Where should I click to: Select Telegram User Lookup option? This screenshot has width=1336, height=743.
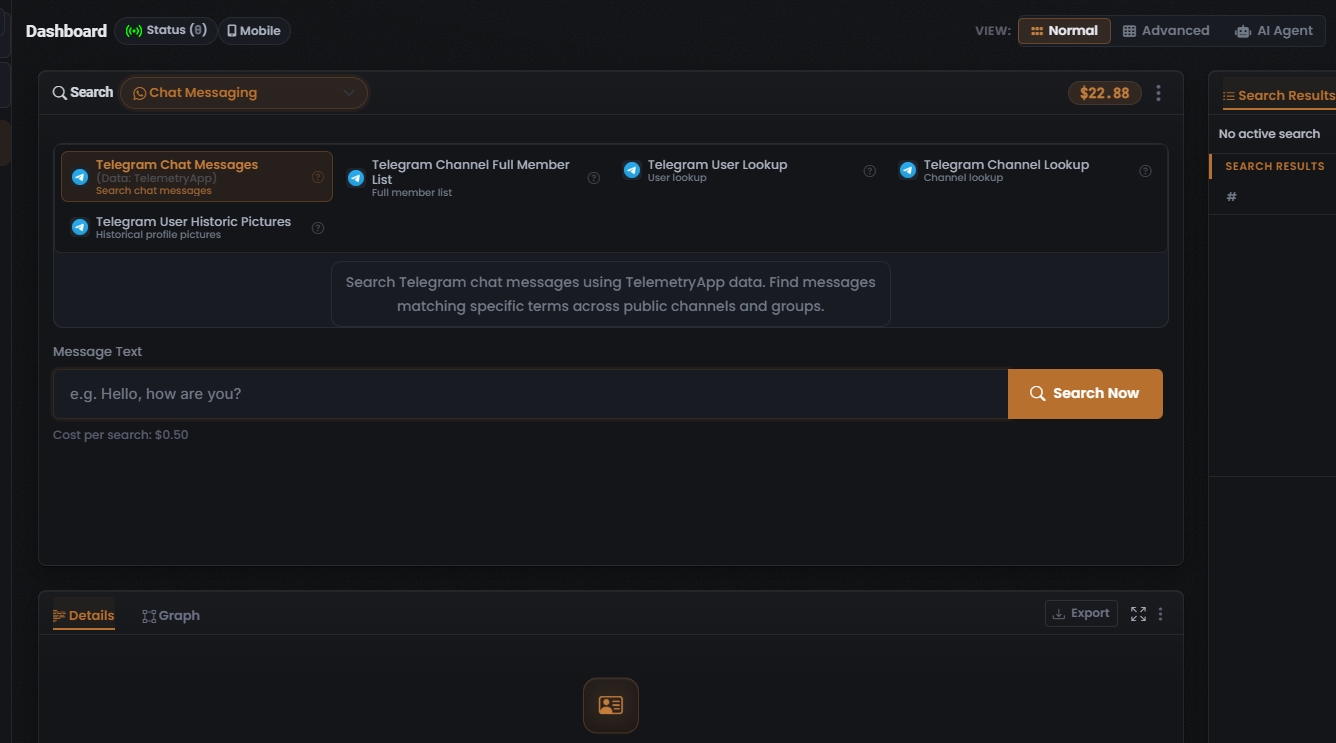pyautogui.click(x=749, y=171)
